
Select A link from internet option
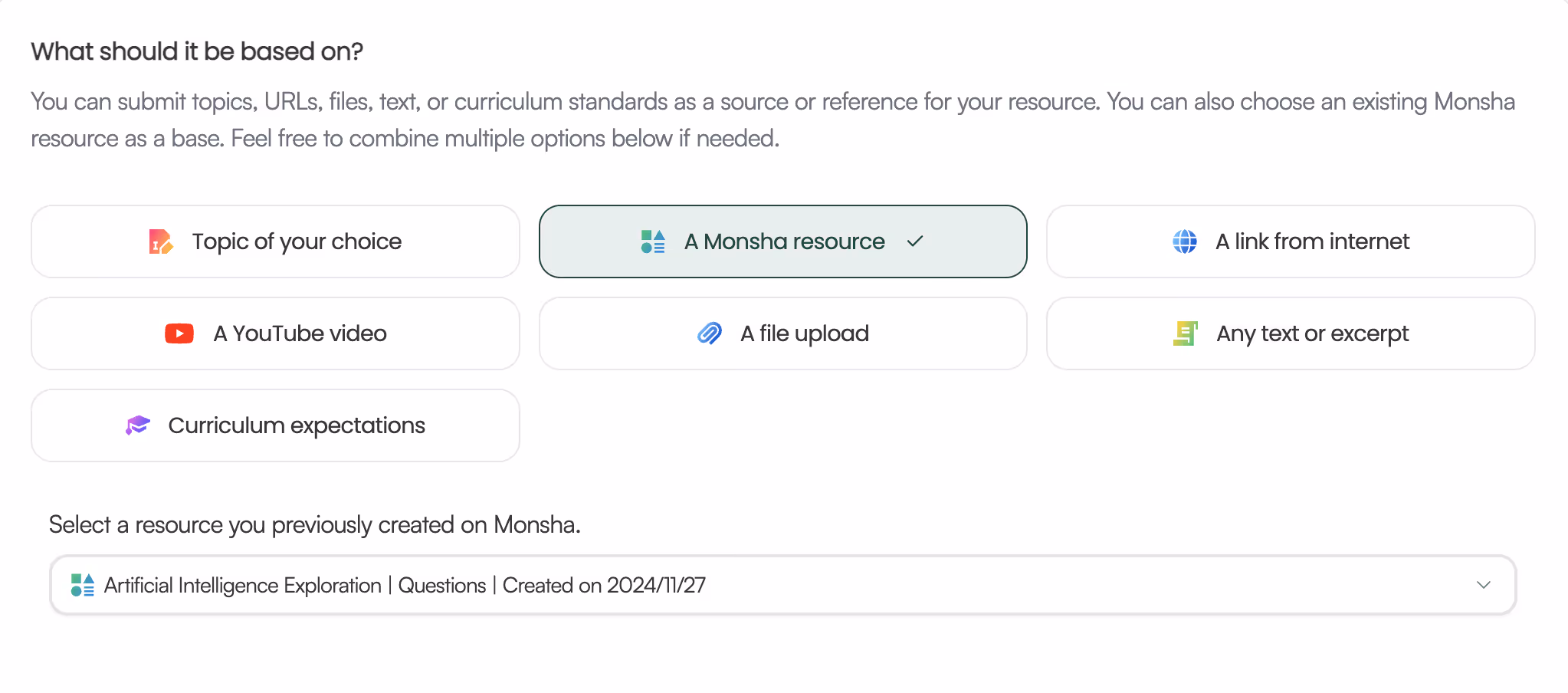coord(1291,241)
